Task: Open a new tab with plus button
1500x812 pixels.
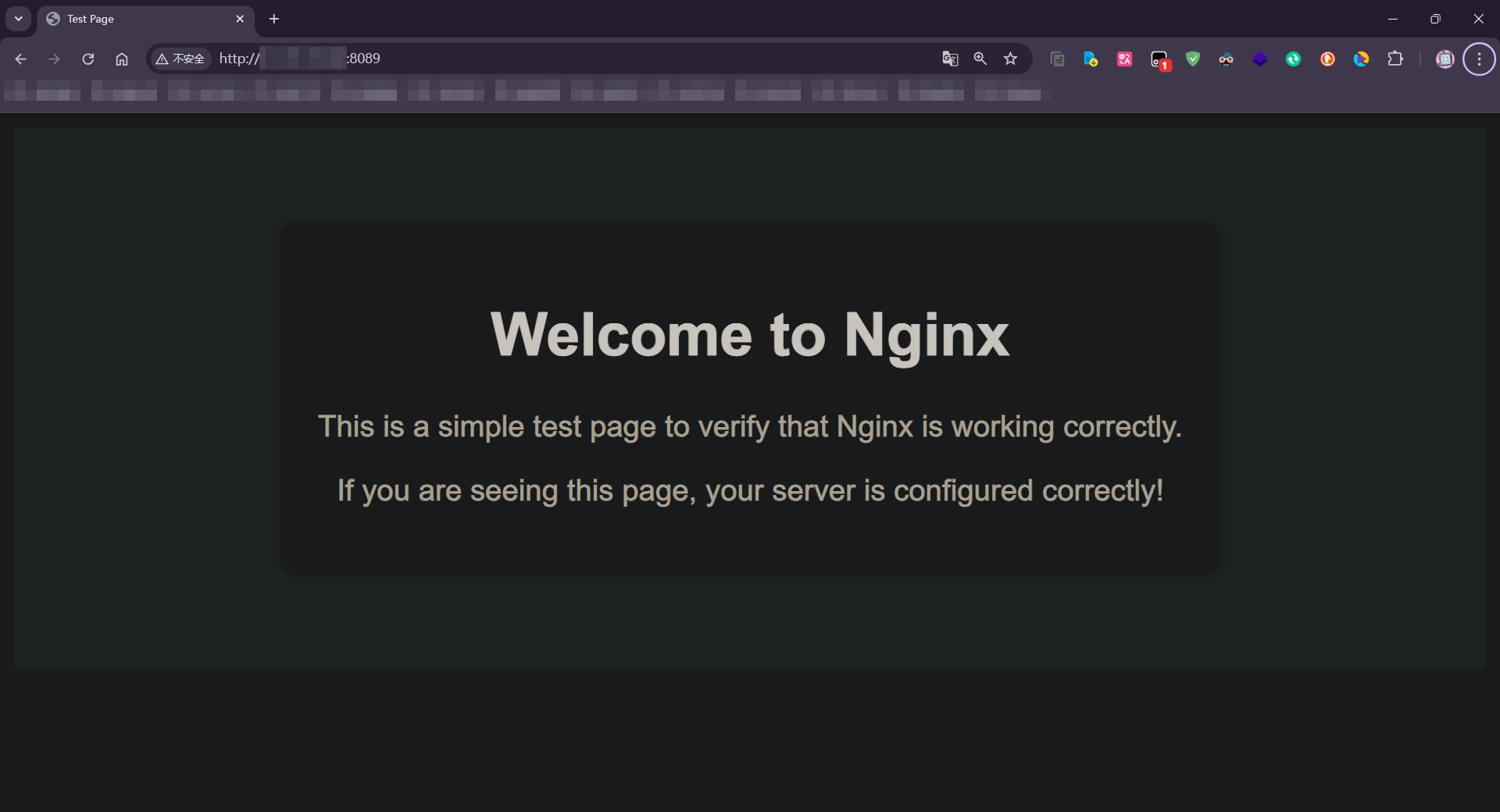Action: pos(273,19)
